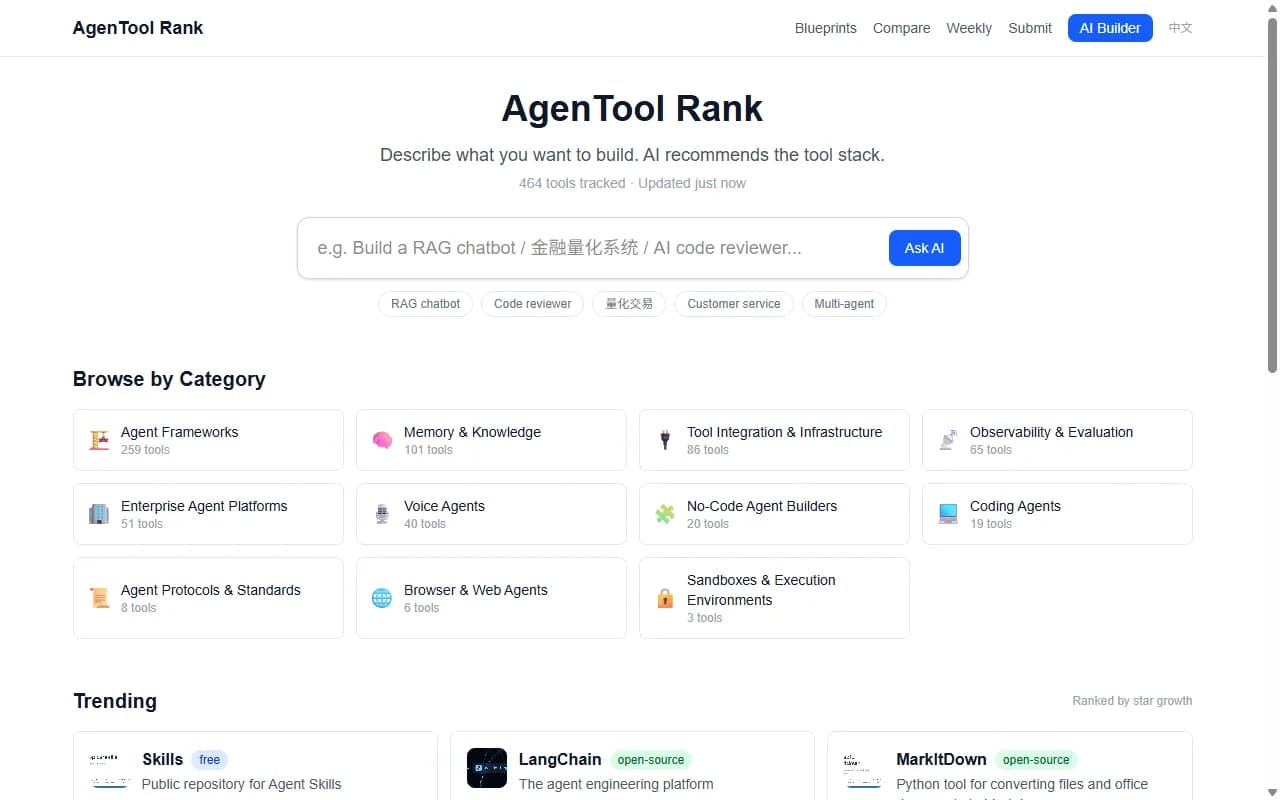Open the Submit nav item
This screenshot has width=1280, height=800.
pos(1030,28)
